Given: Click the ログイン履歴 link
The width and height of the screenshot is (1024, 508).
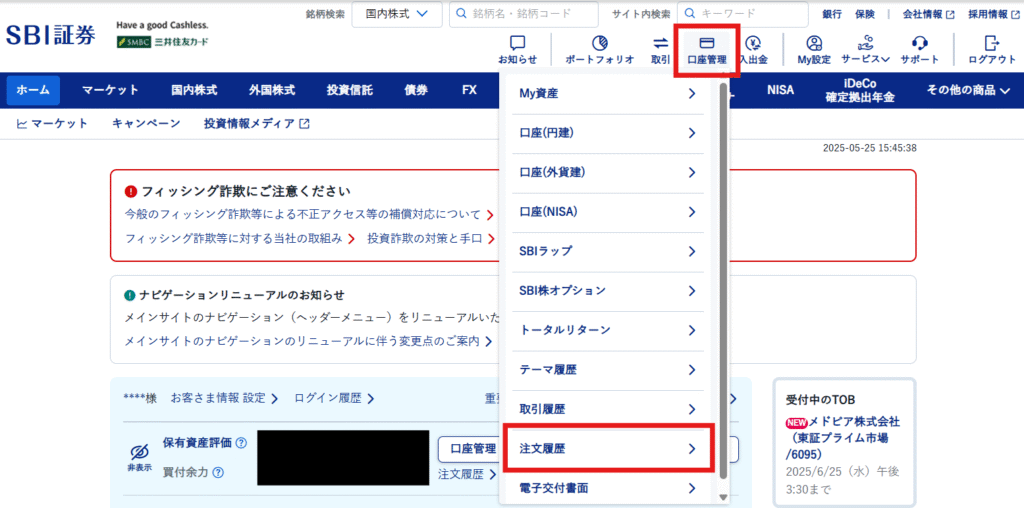Looking at the screenshot, I should [334, 398].
